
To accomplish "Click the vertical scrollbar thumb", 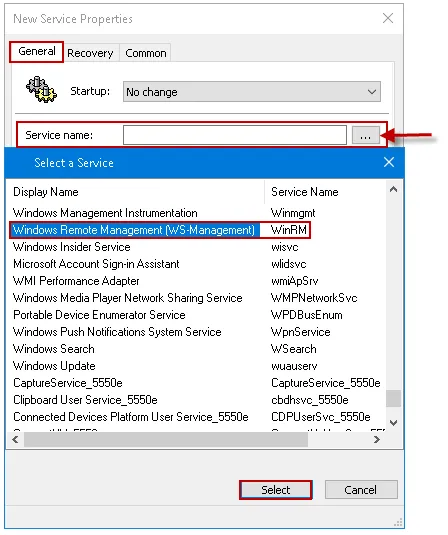I will coord(393,399).
